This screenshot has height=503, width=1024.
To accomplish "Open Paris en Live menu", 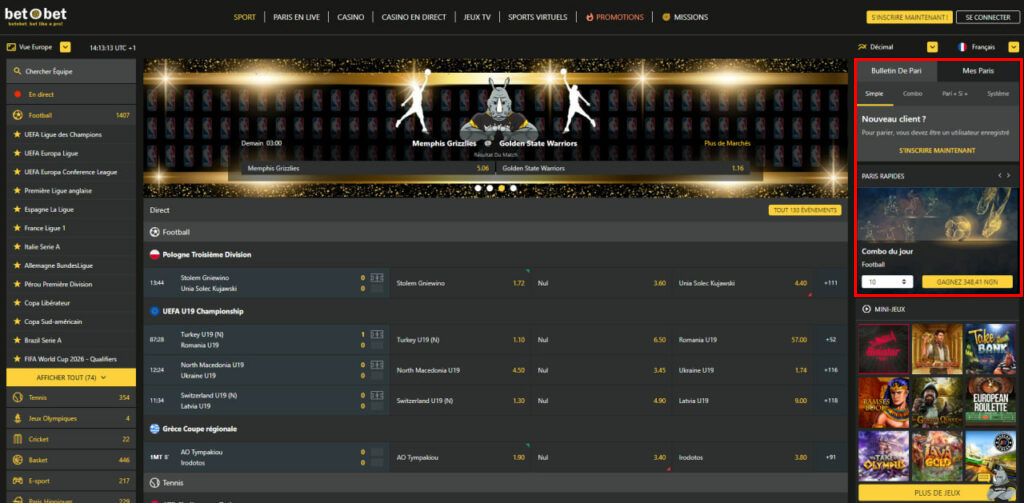I will tap(296, 18).
